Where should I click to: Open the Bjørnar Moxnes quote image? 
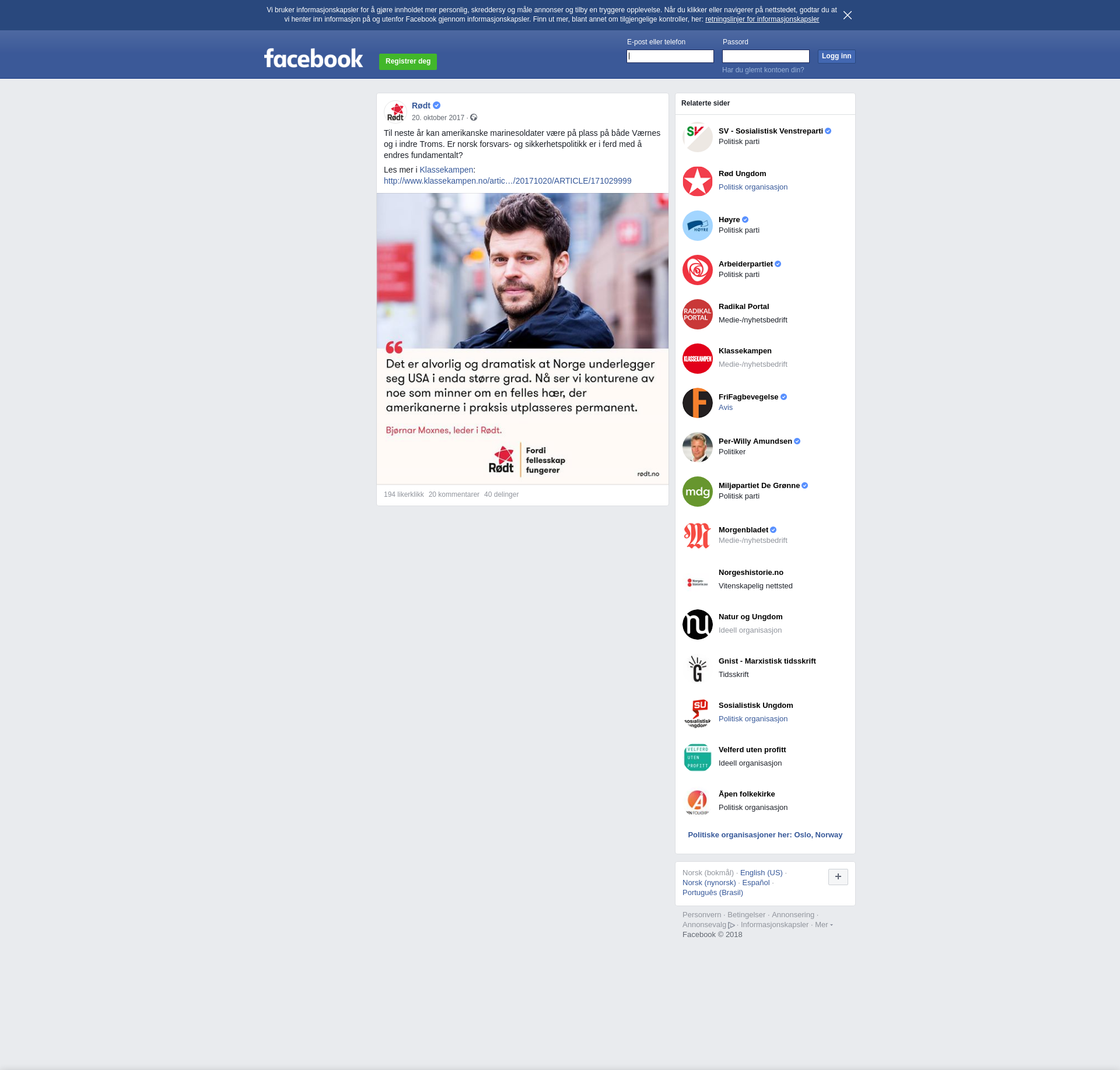[523, 339]
